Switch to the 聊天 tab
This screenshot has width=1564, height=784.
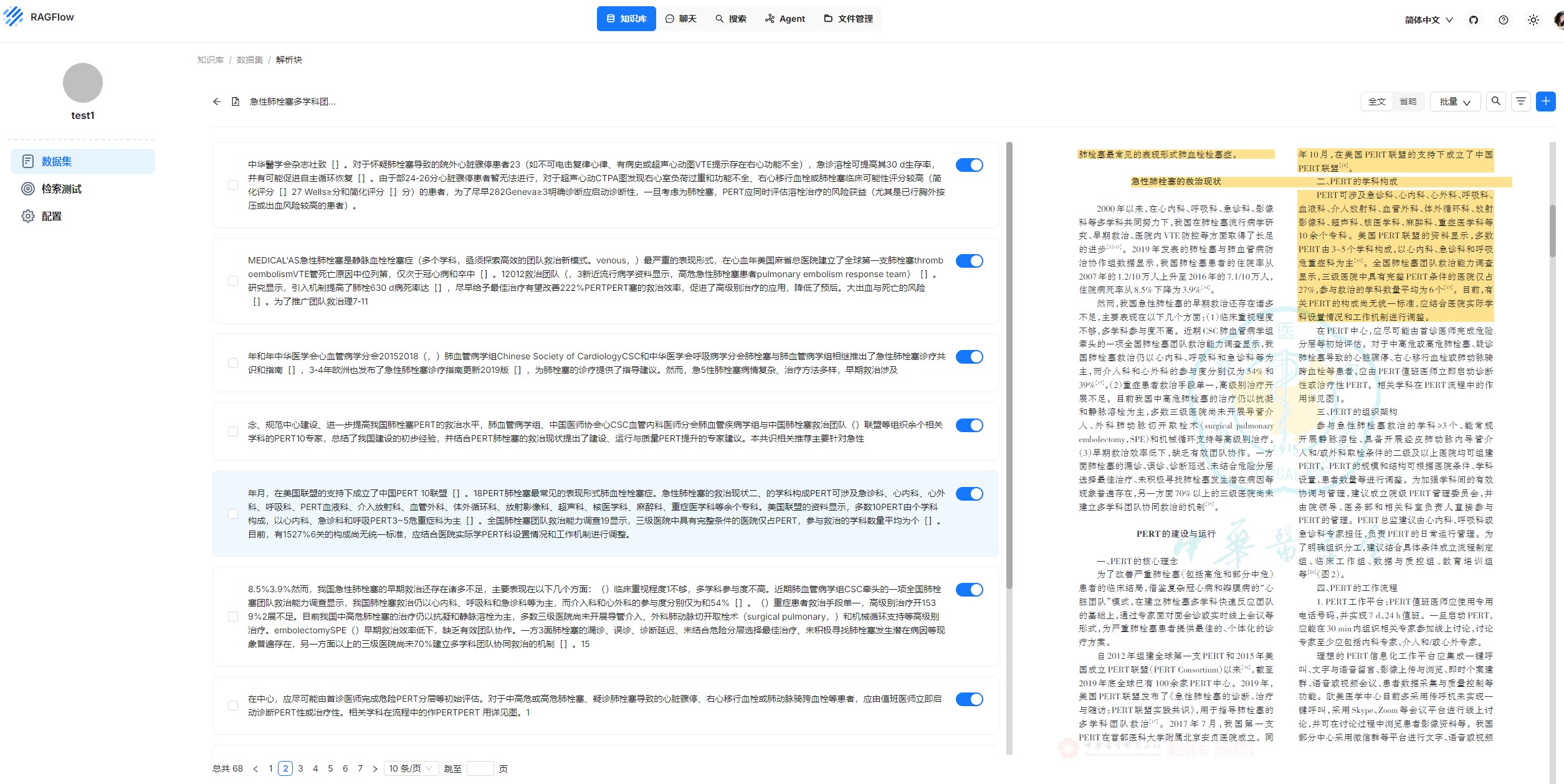[x=680, y=19]
